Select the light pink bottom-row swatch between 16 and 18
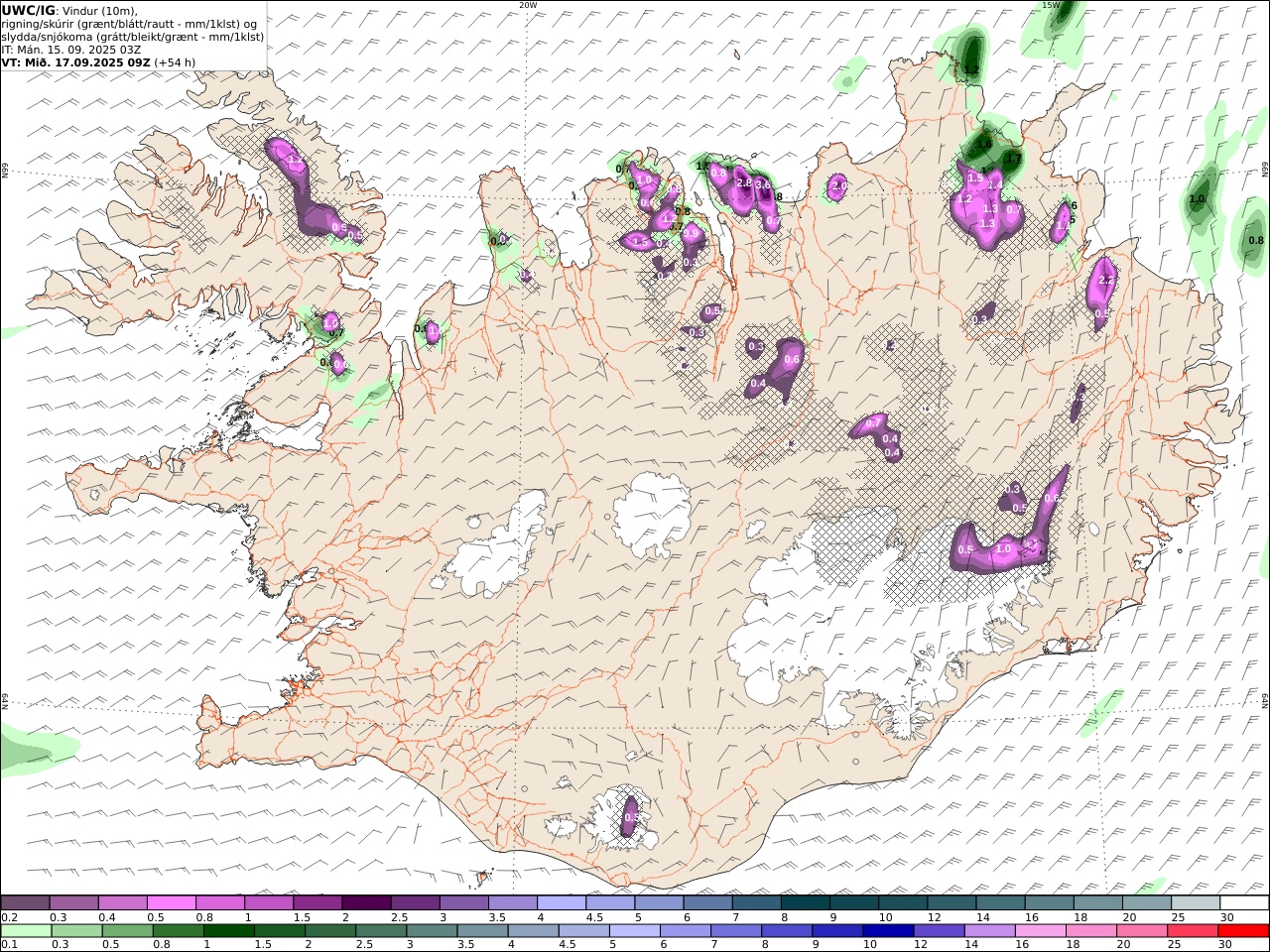 click(x=1041, y=930)
